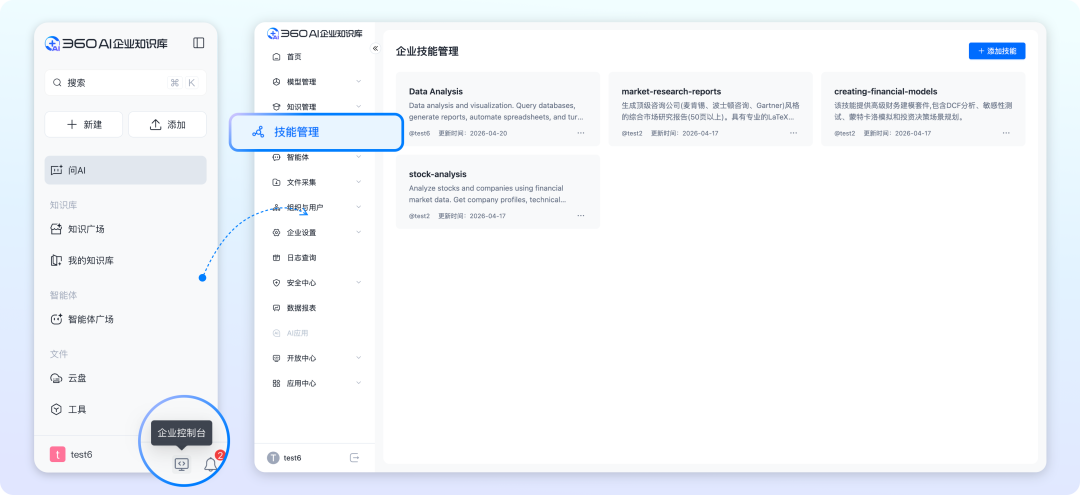Expand 知识管理 chevron
This screenshot has height=495, width=1080.
(x=359, y=107)
